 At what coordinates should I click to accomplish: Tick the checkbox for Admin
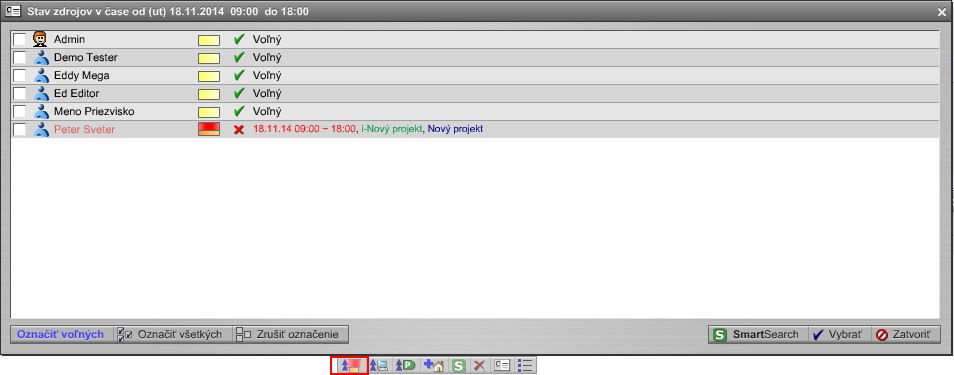tap(20, 40)
